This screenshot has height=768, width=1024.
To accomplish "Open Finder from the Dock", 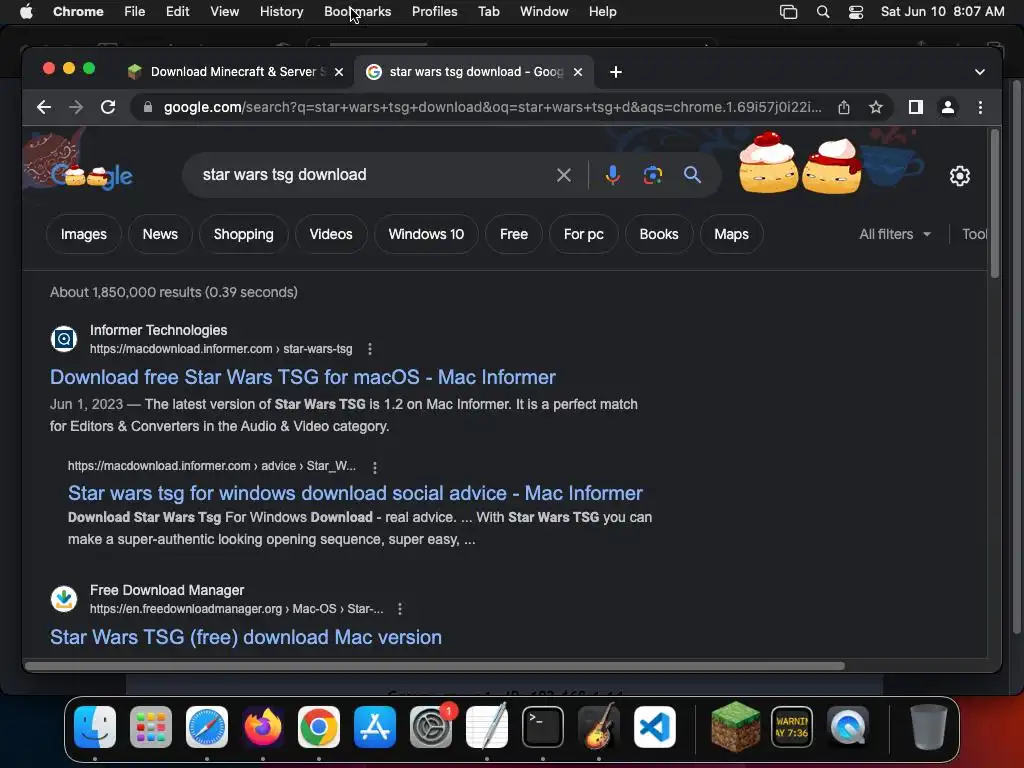I will tap(95, 727).
